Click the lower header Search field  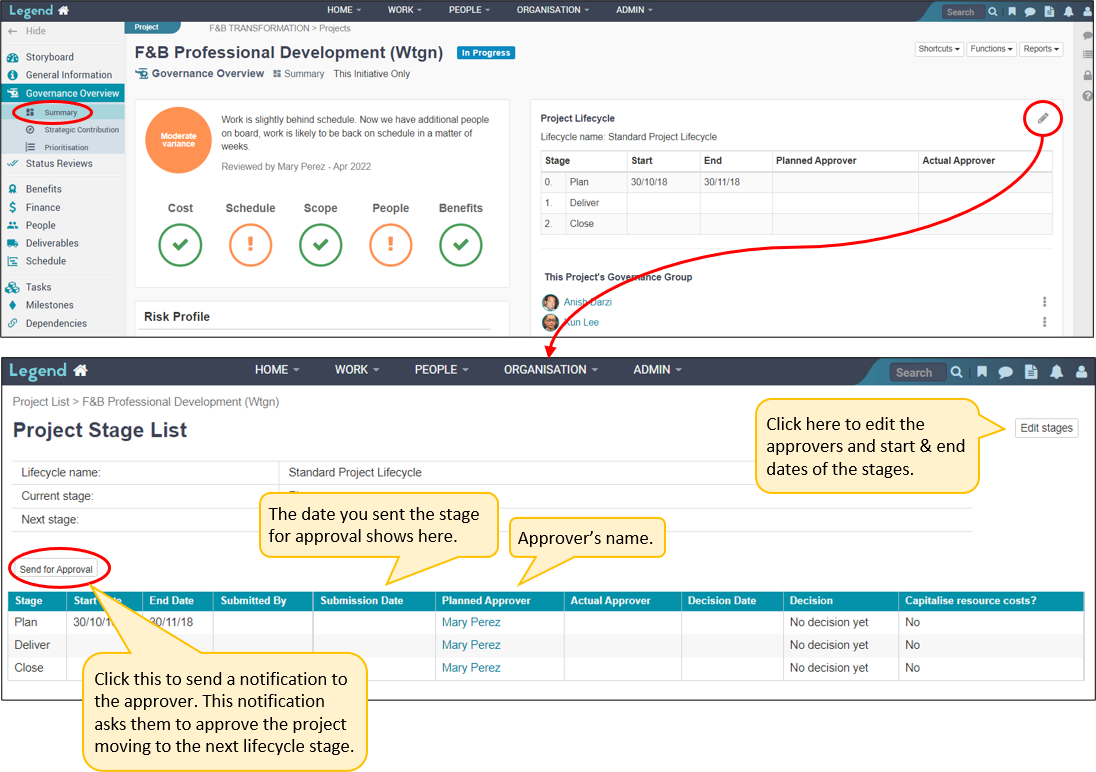(916, 373)
